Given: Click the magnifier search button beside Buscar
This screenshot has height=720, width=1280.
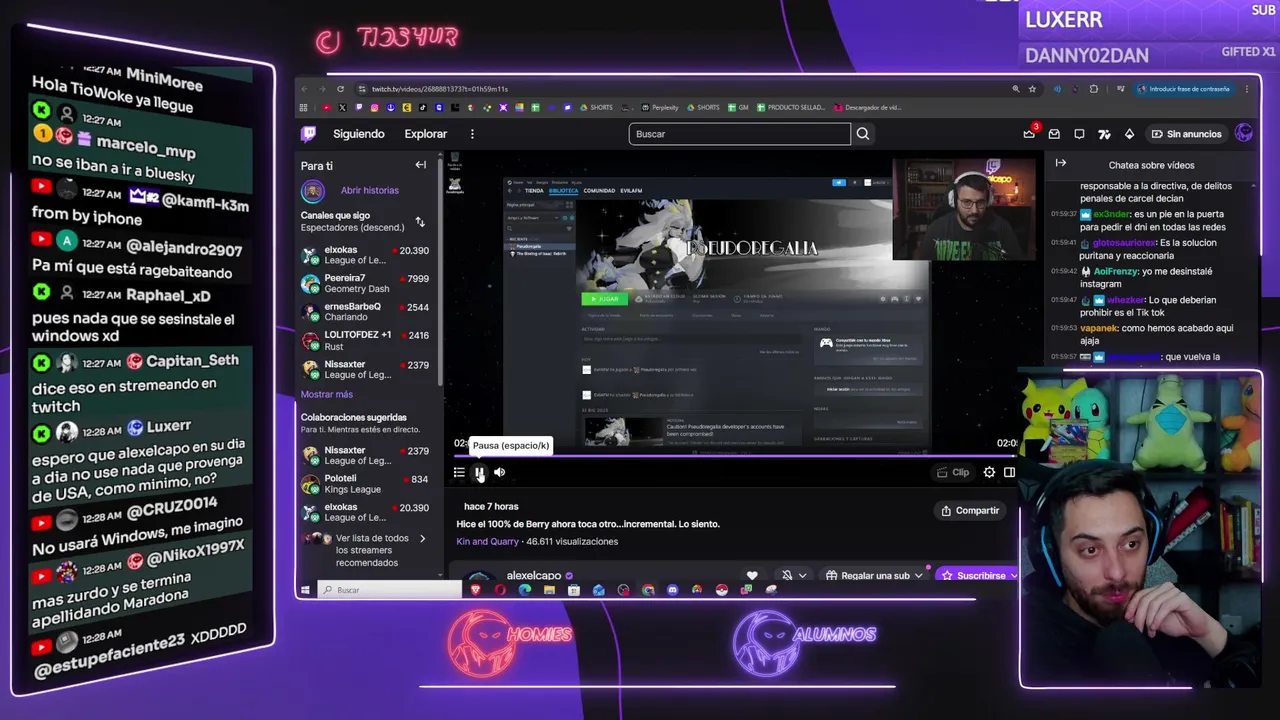Looking at the screenshot, I should coord(862,134).
